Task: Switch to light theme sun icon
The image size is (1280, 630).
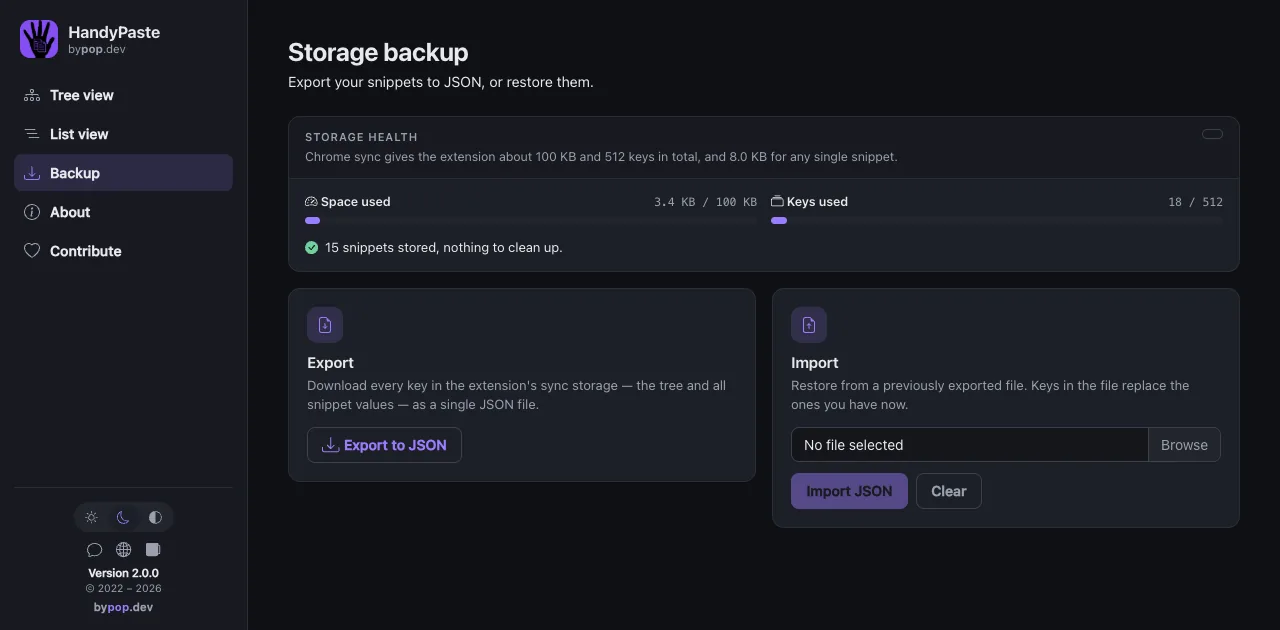Action: coord(91,517)
